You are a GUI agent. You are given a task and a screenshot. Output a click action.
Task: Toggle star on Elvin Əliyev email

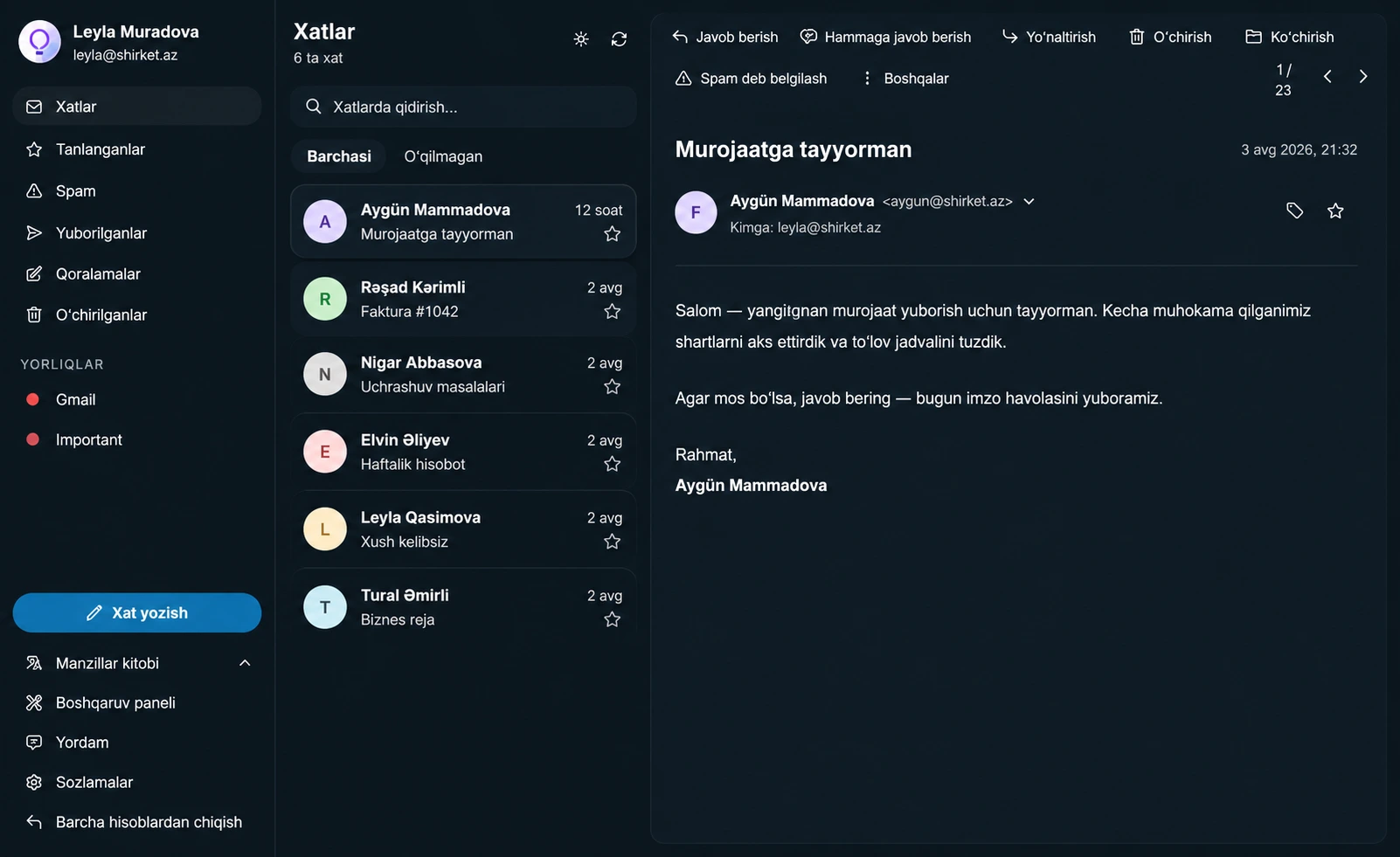(613, 465)
